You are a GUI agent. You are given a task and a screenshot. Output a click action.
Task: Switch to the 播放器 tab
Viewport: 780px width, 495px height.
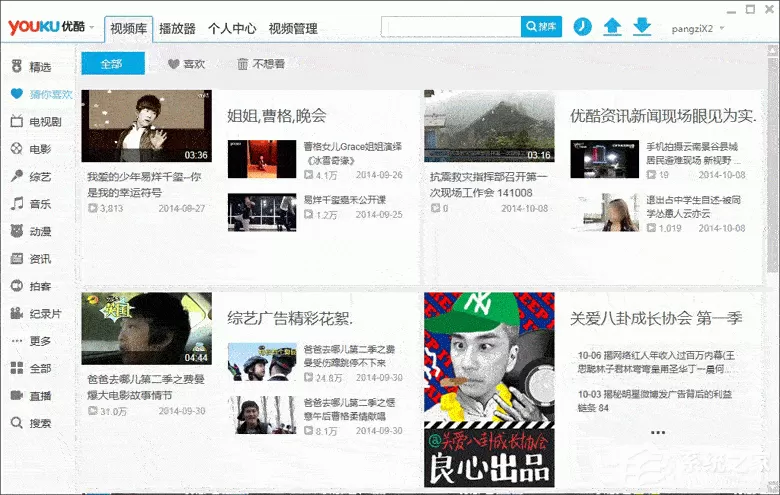(177, 28)
